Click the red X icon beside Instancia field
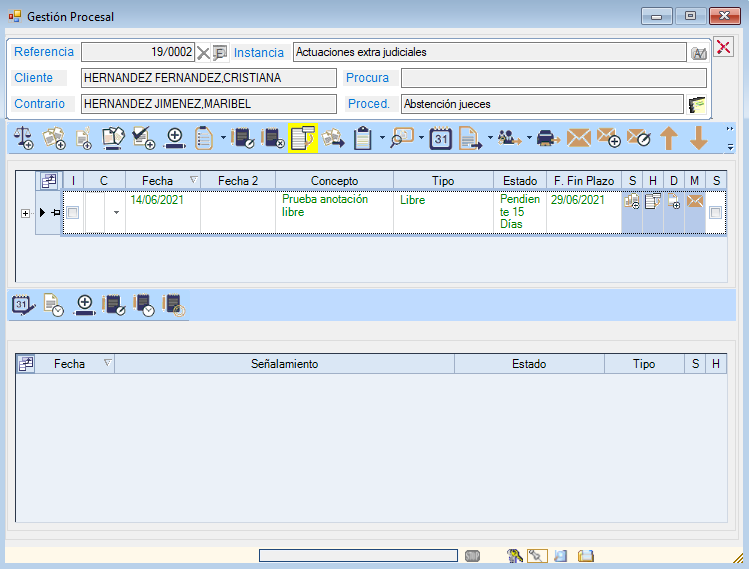Screen dimensions: 749x569 point(725,48)
